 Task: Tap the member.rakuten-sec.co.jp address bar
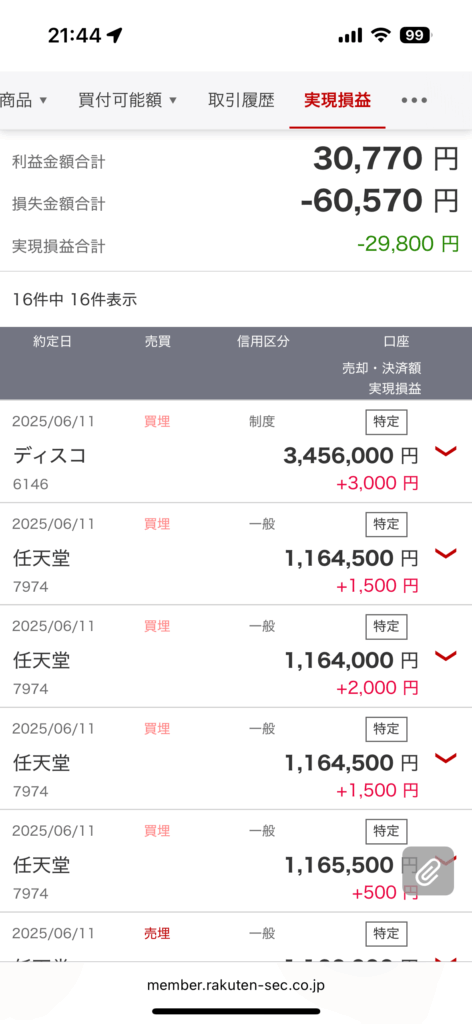pos(236,985)
